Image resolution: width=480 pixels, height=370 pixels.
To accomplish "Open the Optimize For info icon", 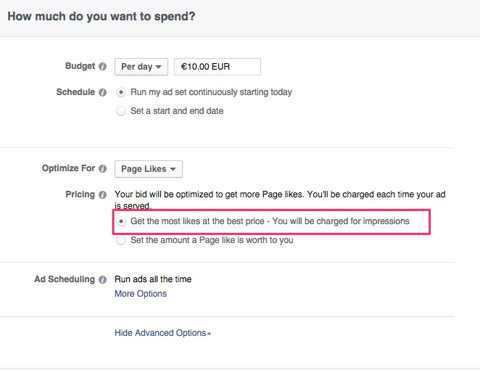I will (x=103, y=169).
